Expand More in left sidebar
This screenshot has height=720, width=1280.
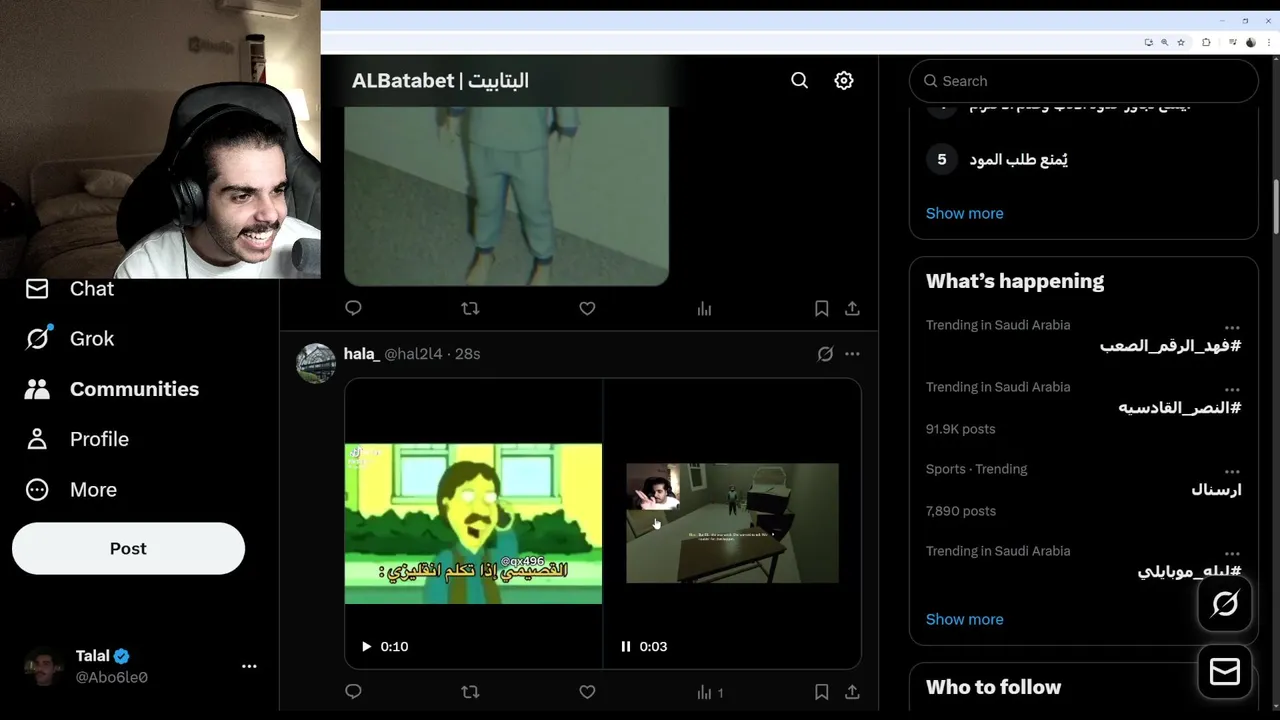(71, 489)
